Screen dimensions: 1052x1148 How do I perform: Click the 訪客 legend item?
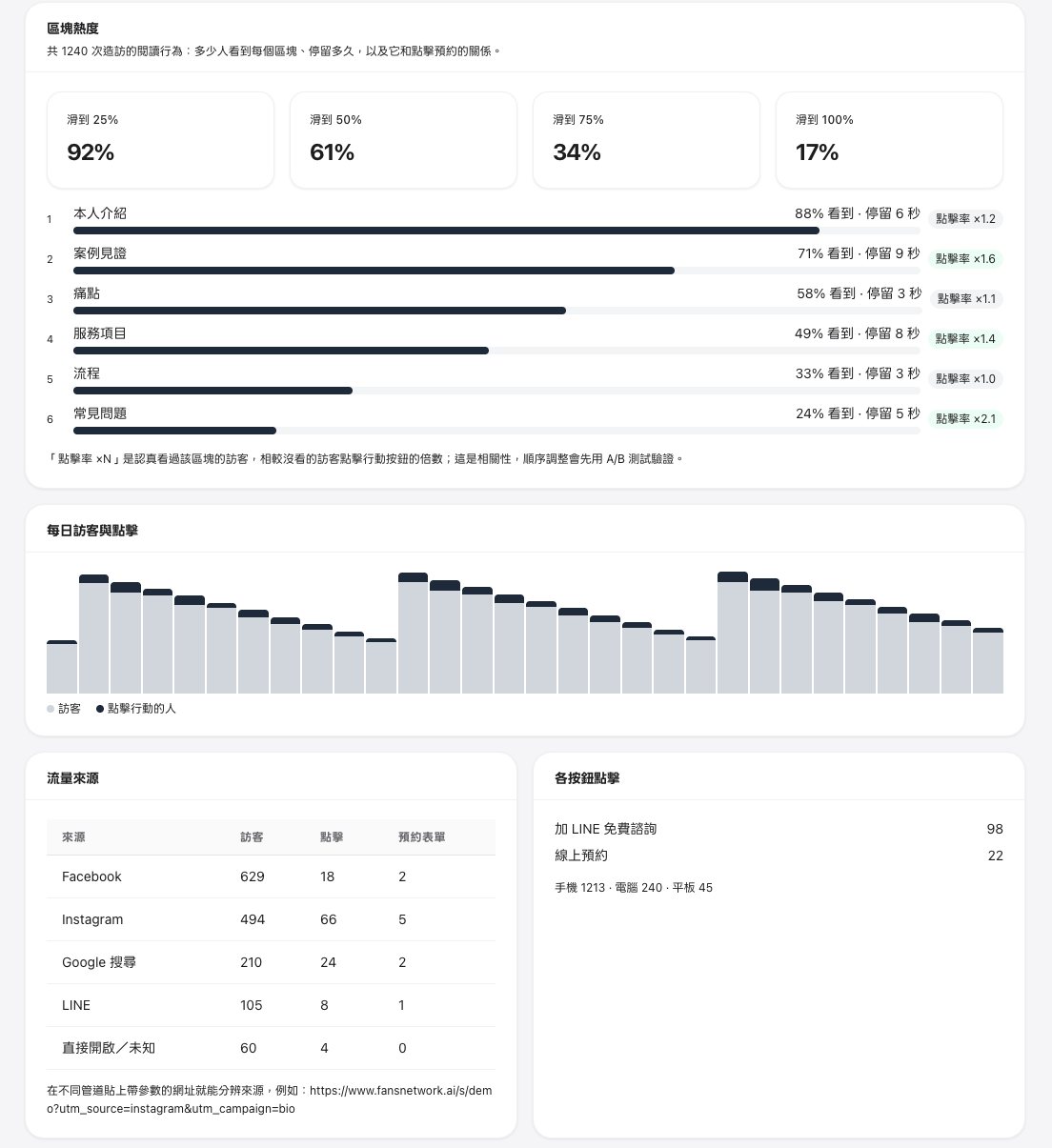pos(64,709)
